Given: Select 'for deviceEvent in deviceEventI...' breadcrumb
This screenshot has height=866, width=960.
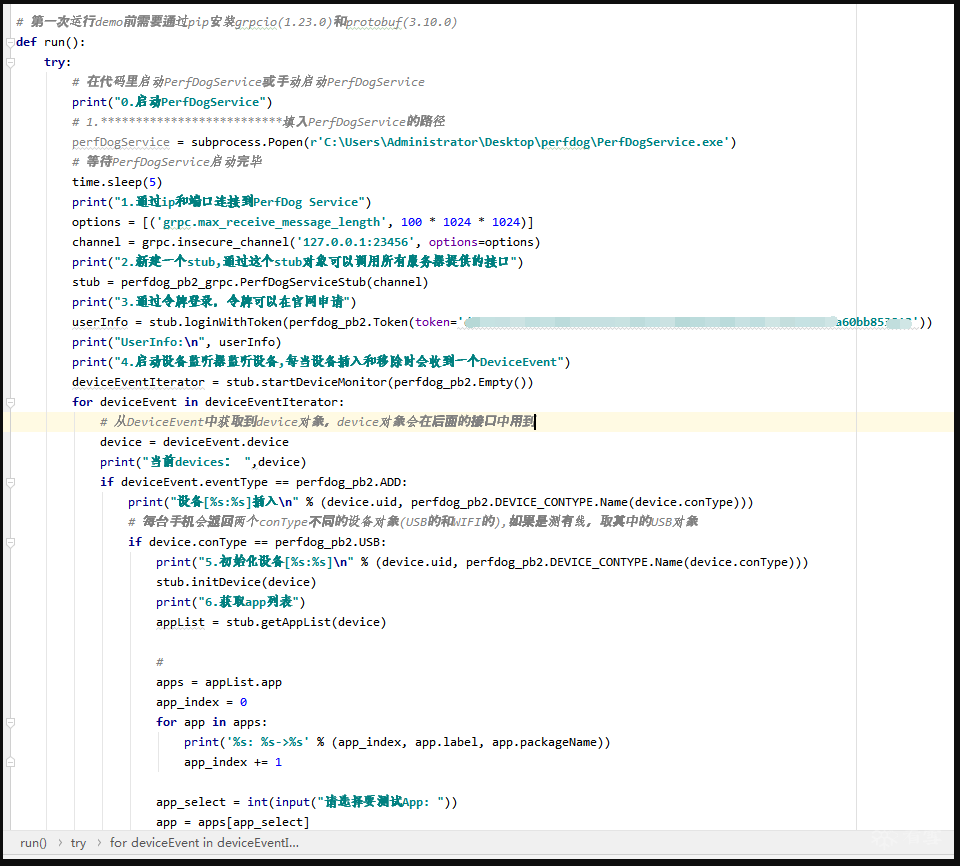Looking at the screenshot, I should (204, 843).
